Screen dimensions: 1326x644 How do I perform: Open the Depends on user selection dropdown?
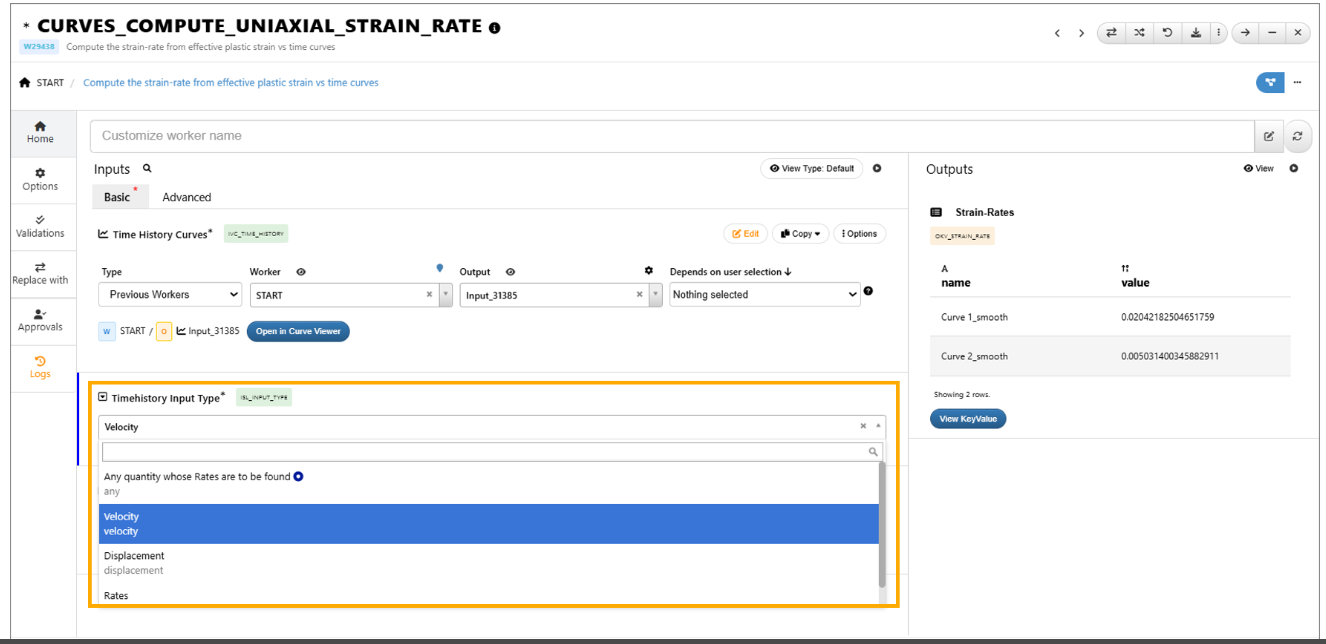click(765, 295)
